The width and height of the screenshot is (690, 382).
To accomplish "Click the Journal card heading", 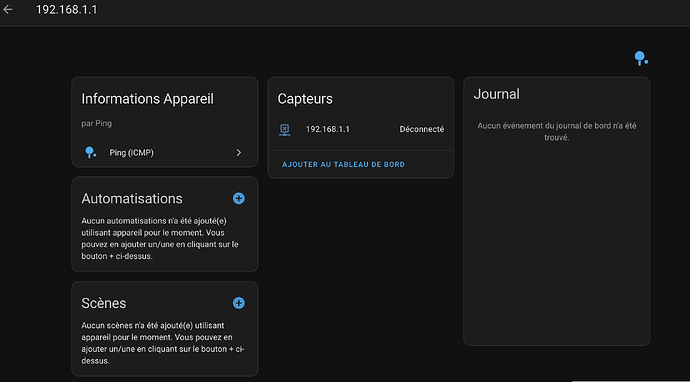I will pyautogui.click(x=496, y=94).
